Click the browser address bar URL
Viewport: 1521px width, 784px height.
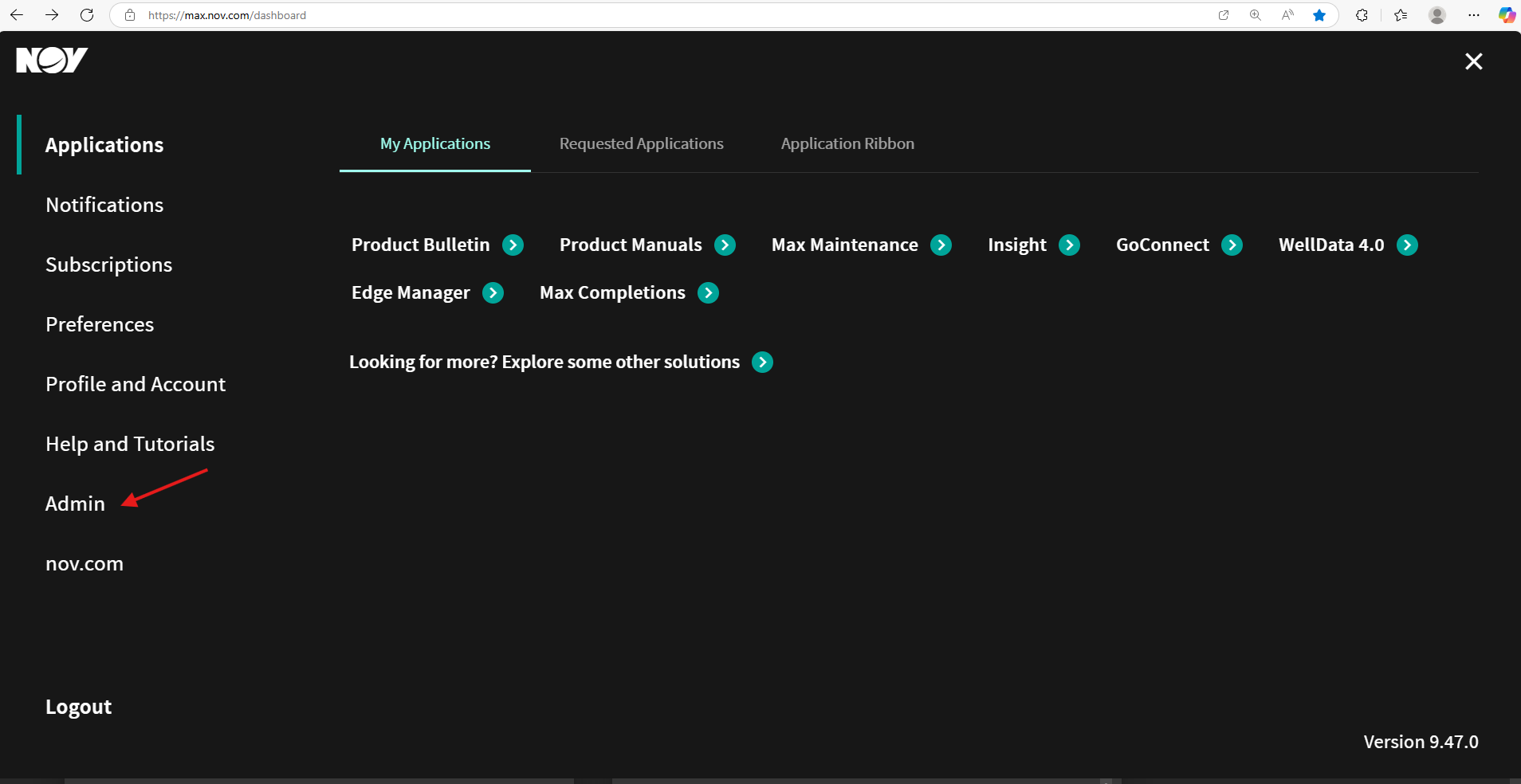[x=227, y=15]
